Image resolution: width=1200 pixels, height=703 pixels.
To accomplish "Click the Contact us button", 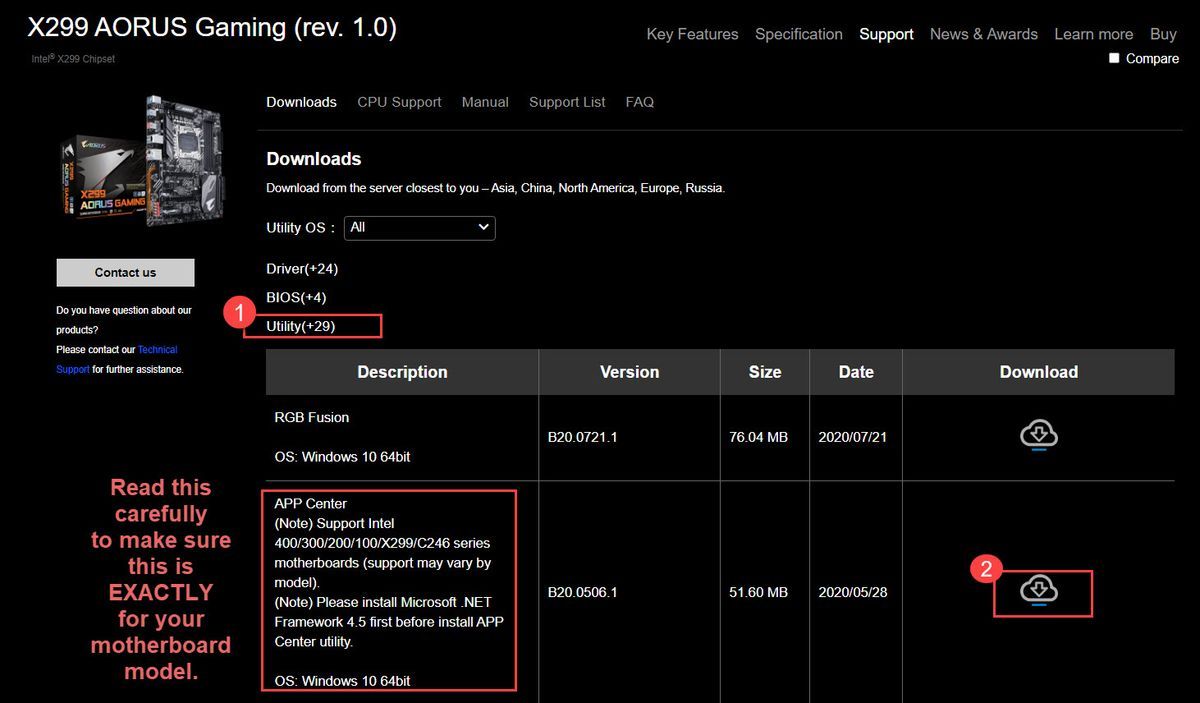I will pyautogui.click(x=125, y=272).
